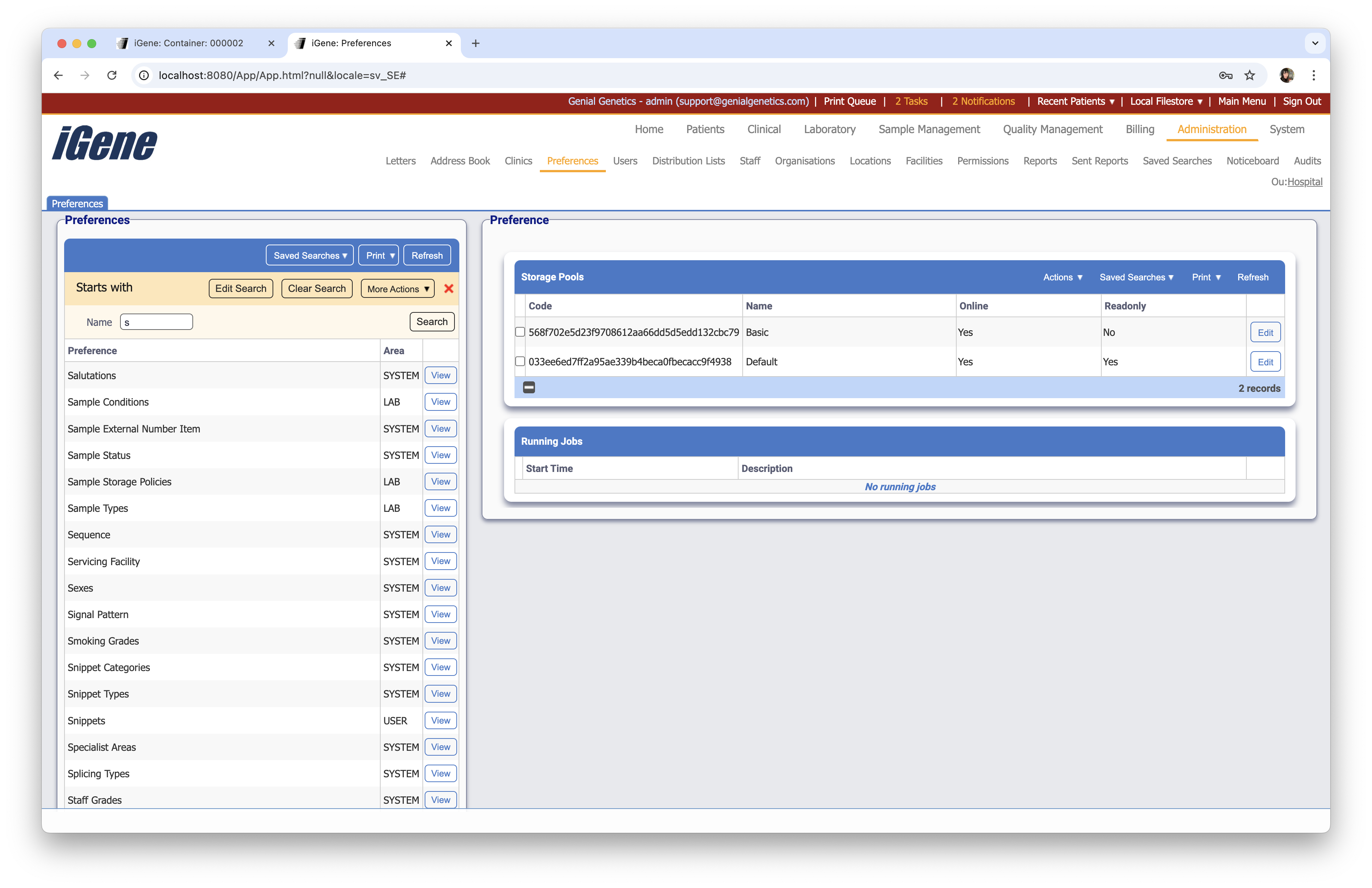Open new browser tab with plus
This screenshot has width=1372, height=888.
point(476,43)
